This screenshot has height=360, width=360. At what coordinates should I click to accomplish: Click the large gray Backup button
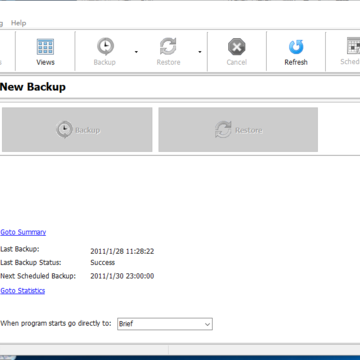click(77, 130)
